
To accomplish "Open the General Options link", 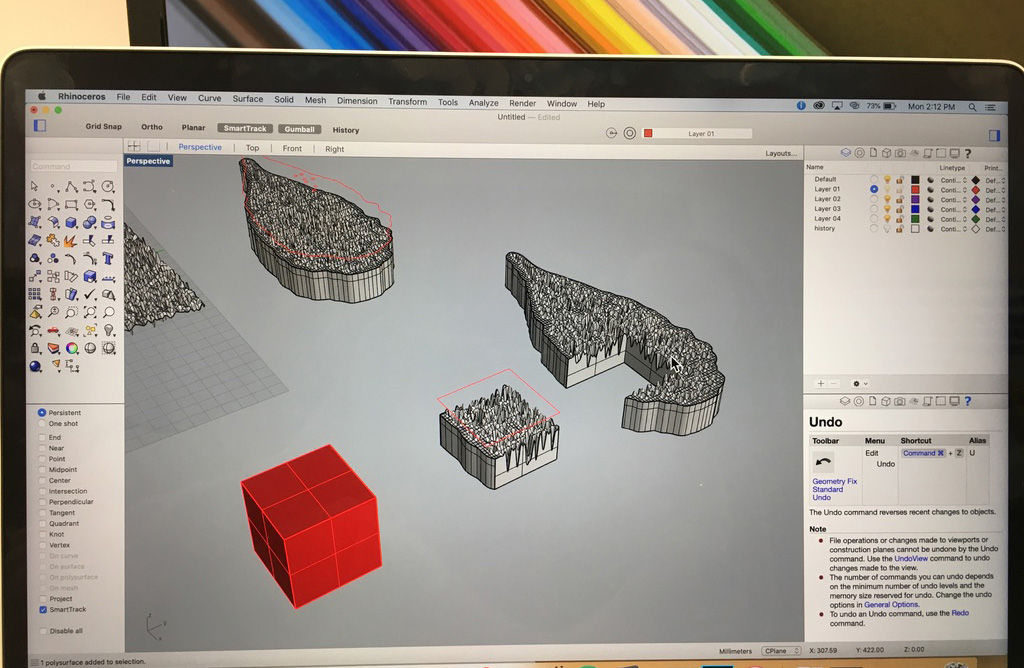I will [x=891, y=605].
